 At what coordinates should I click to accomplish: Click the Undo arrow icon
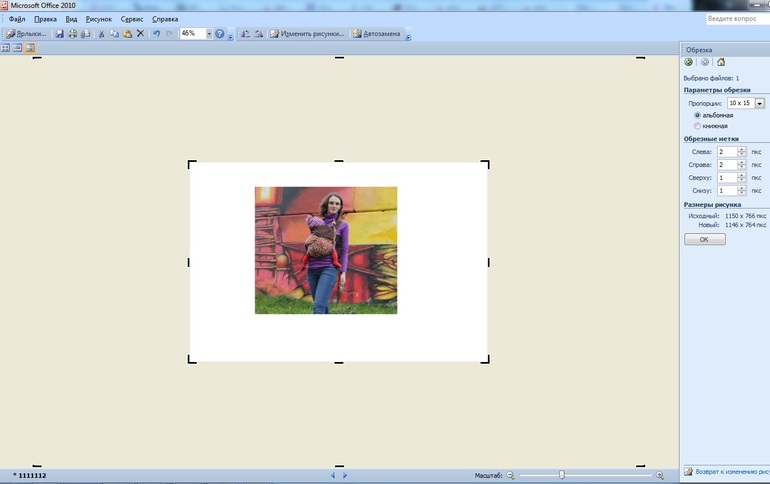click(156, 34)
